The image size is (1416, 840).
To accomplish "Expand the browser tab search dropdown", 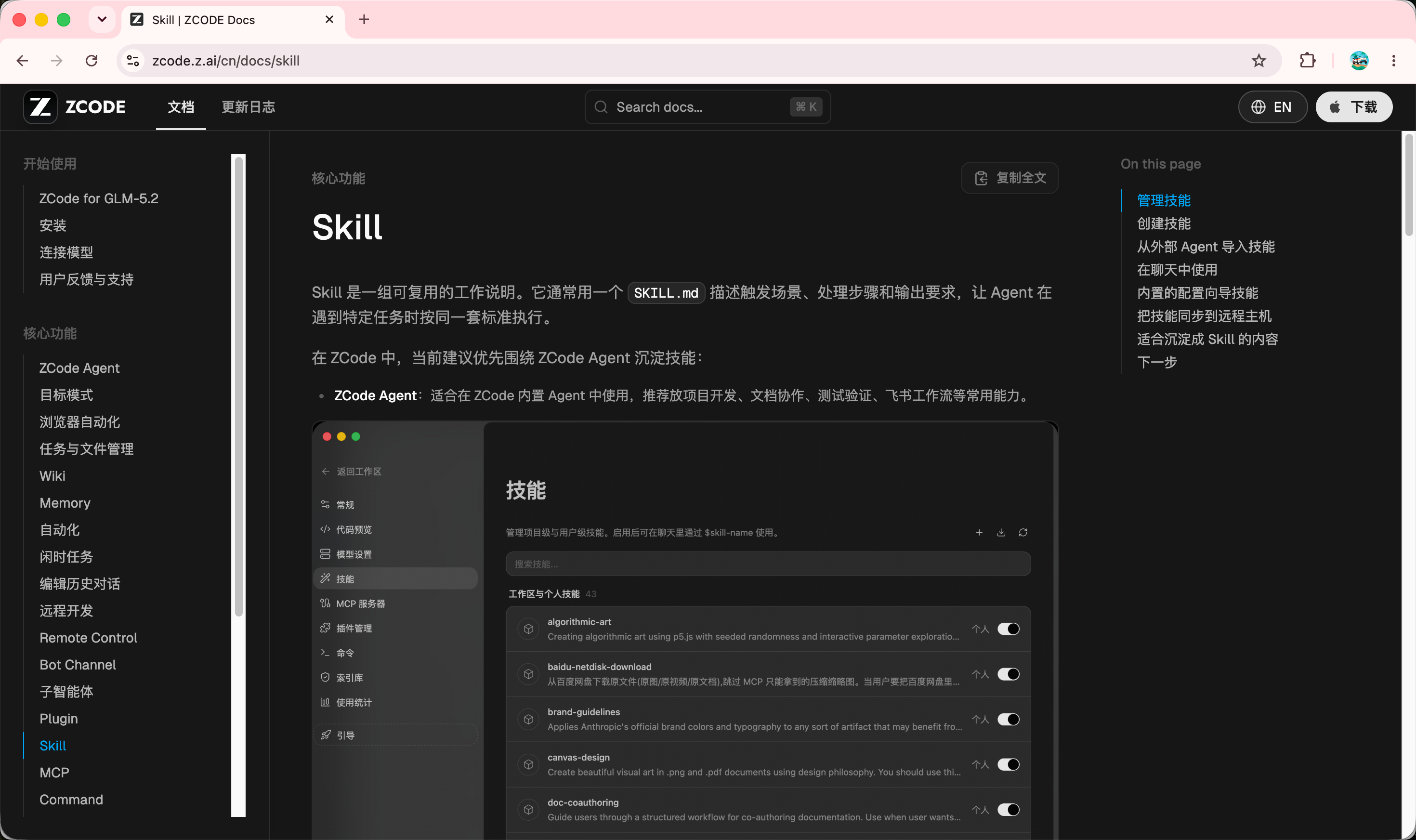I will click(102, 20).
